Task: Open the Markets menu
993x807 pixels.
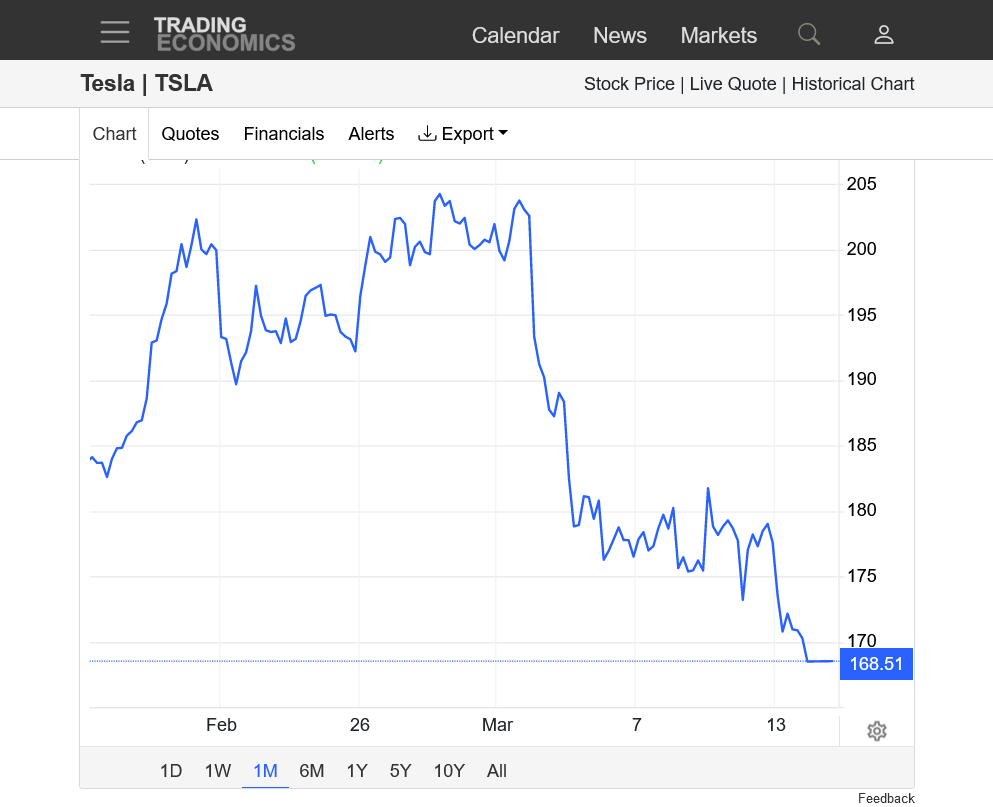Action: [718, 36]
